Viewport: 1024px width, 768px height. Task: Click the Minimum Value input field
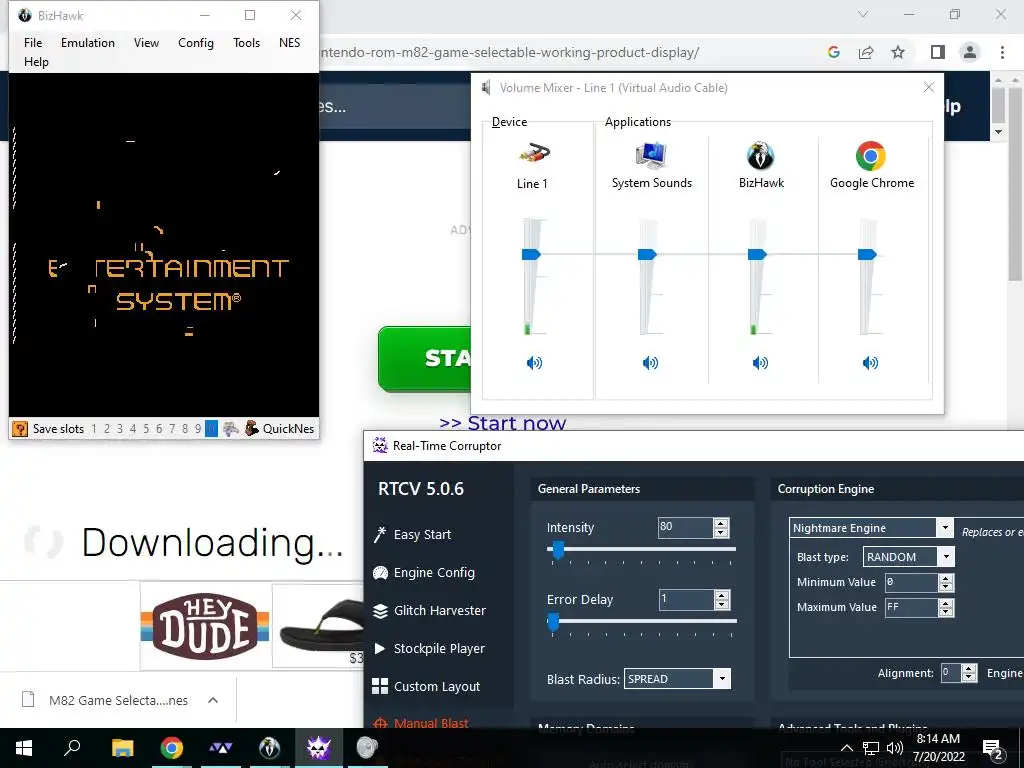coord(911,582)
